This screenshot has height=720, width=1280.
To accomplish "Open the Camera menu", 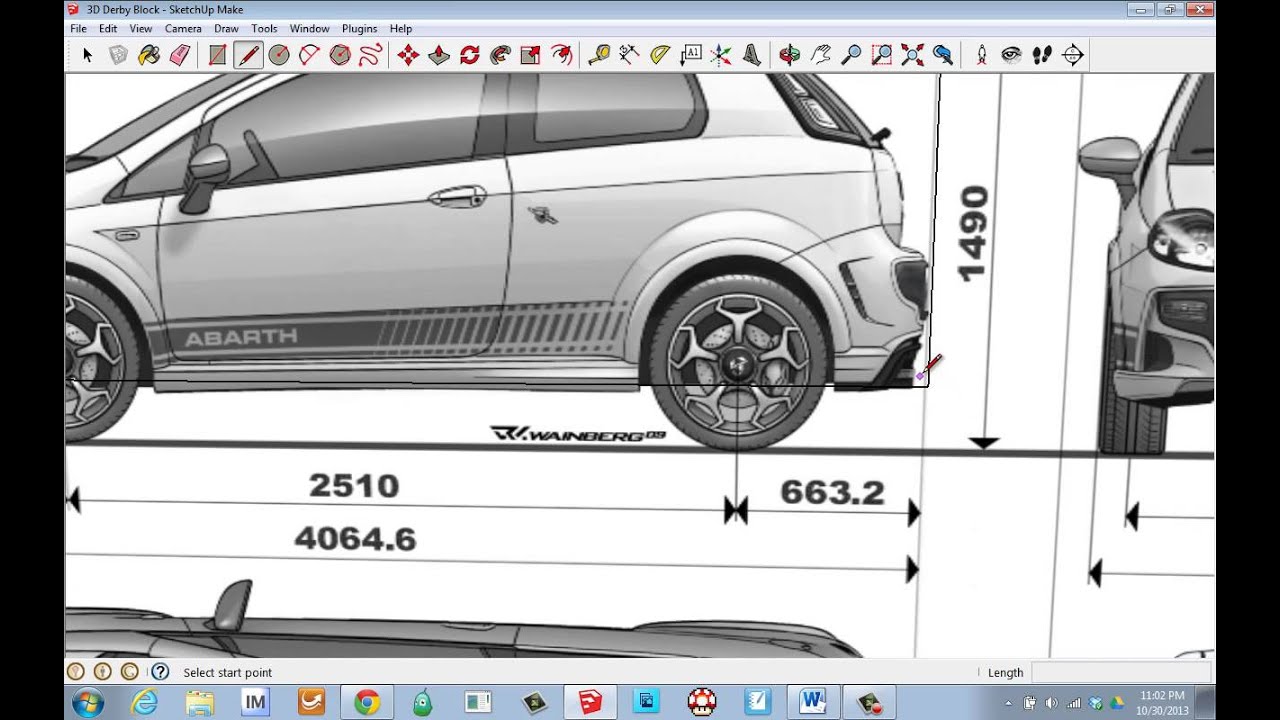I will click(183, 29).
